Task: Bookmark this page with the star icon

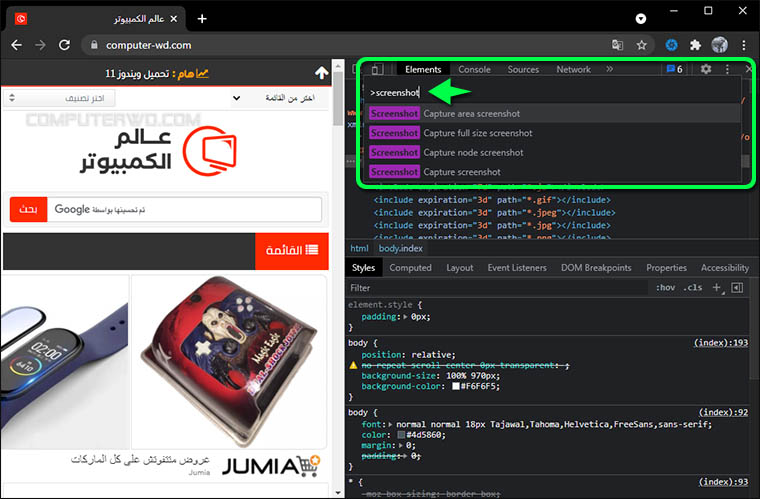Action: point(642,45)
